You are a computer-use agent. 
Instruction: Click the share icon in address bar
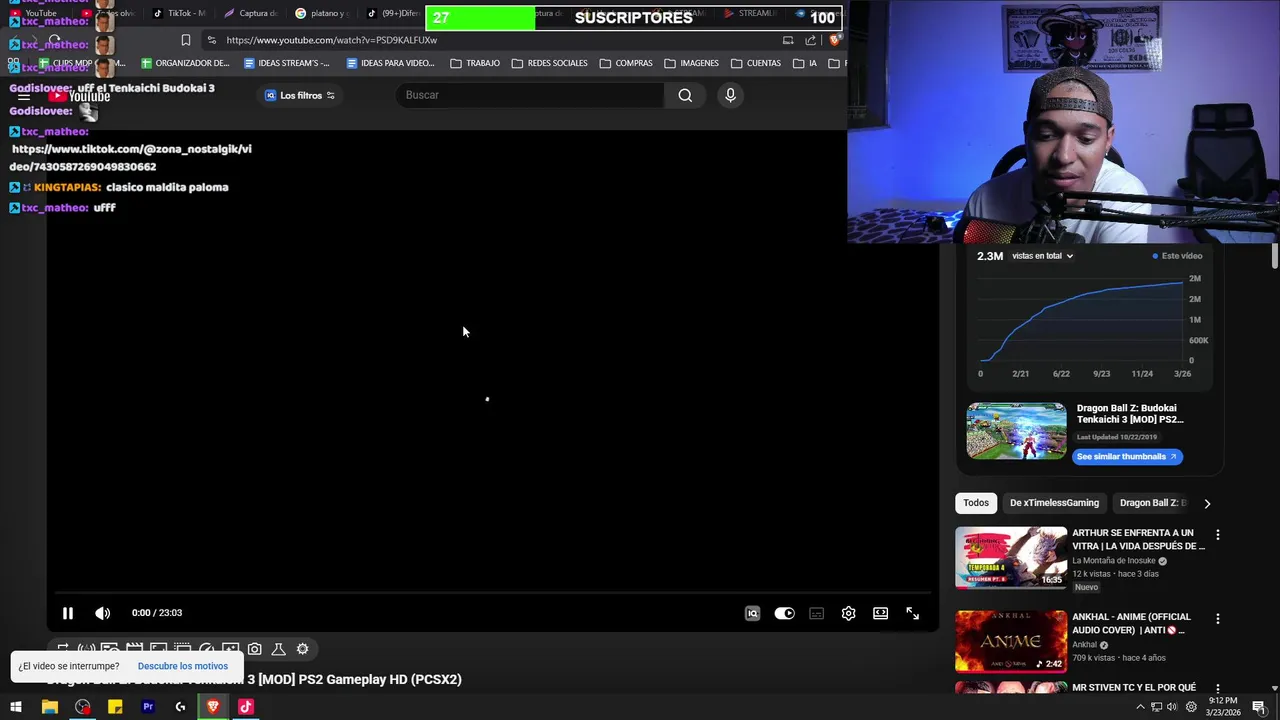[810, 40]
